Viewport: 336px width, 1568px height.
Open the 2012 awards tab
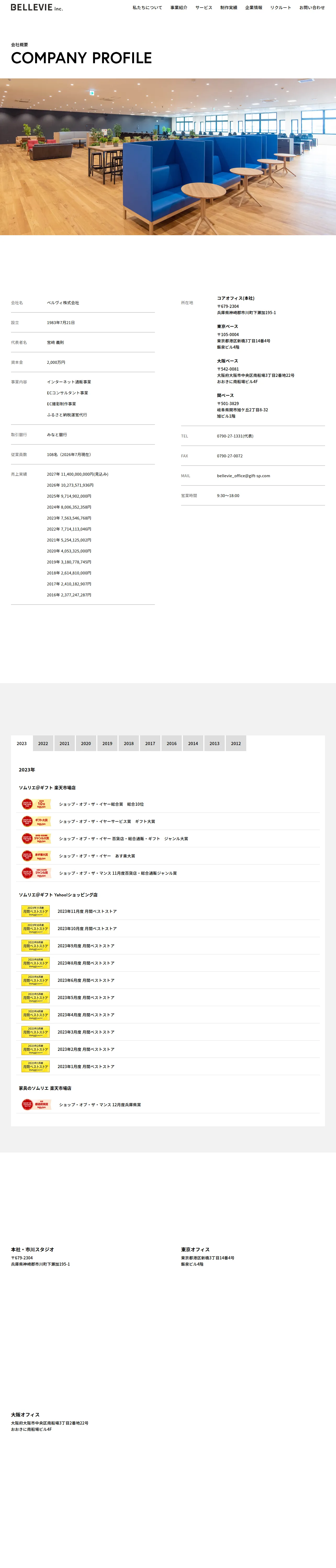236,743
